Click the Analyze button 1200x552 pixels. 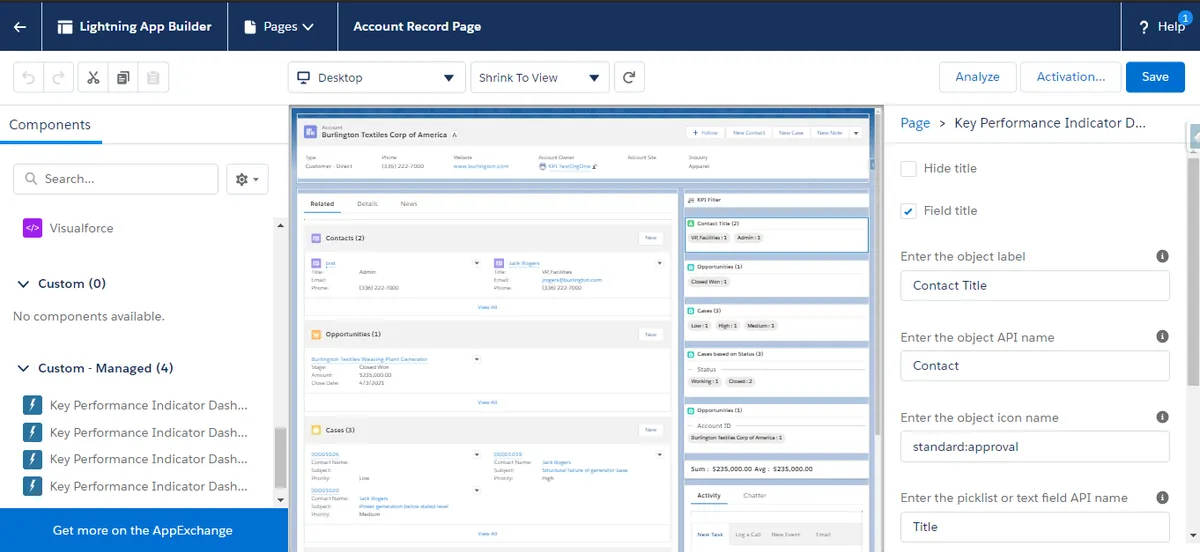pyautogui.click(x=977, y=77)
